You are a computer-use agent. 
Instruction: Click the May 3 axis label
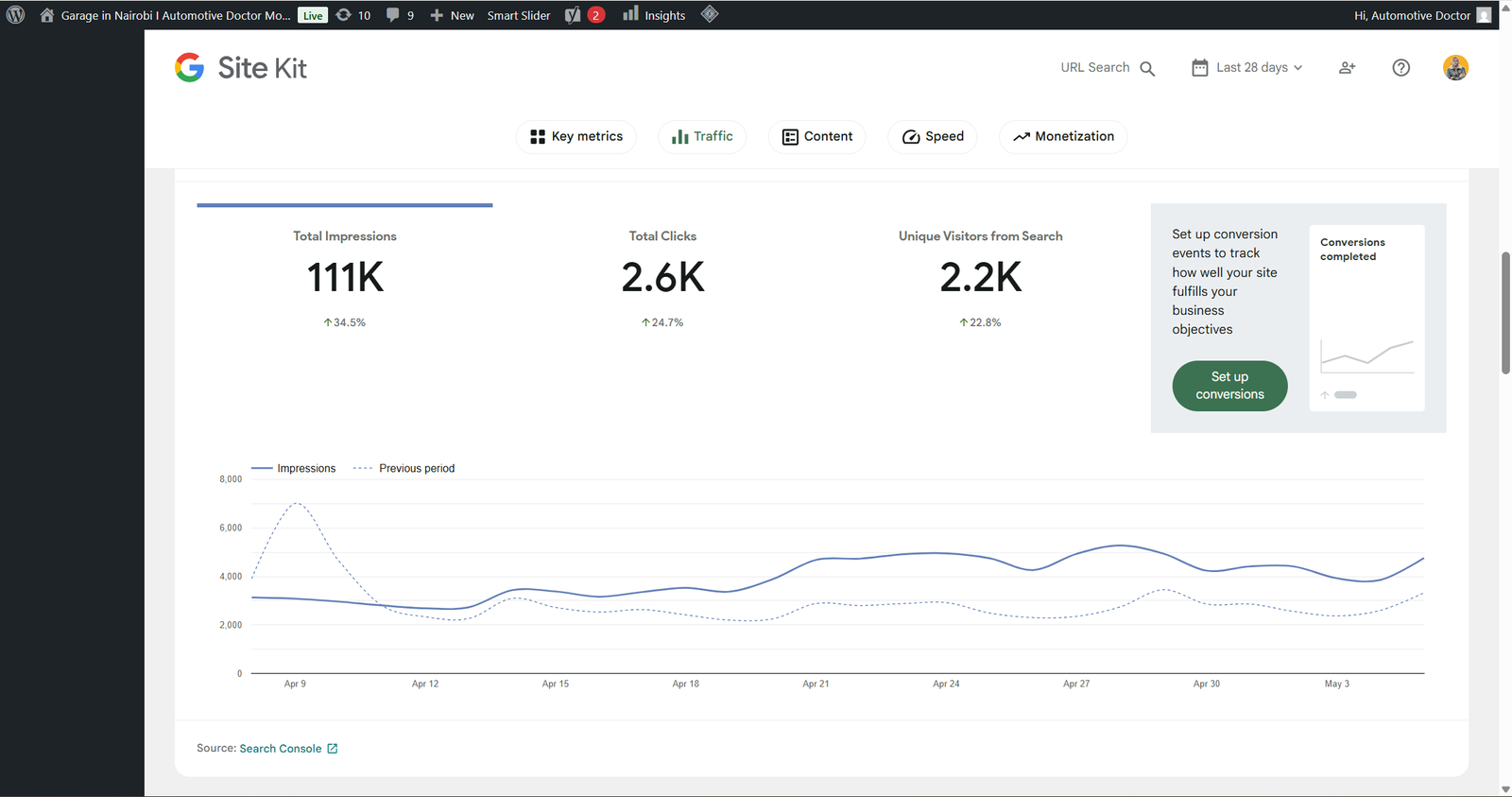coord(1337,684)
